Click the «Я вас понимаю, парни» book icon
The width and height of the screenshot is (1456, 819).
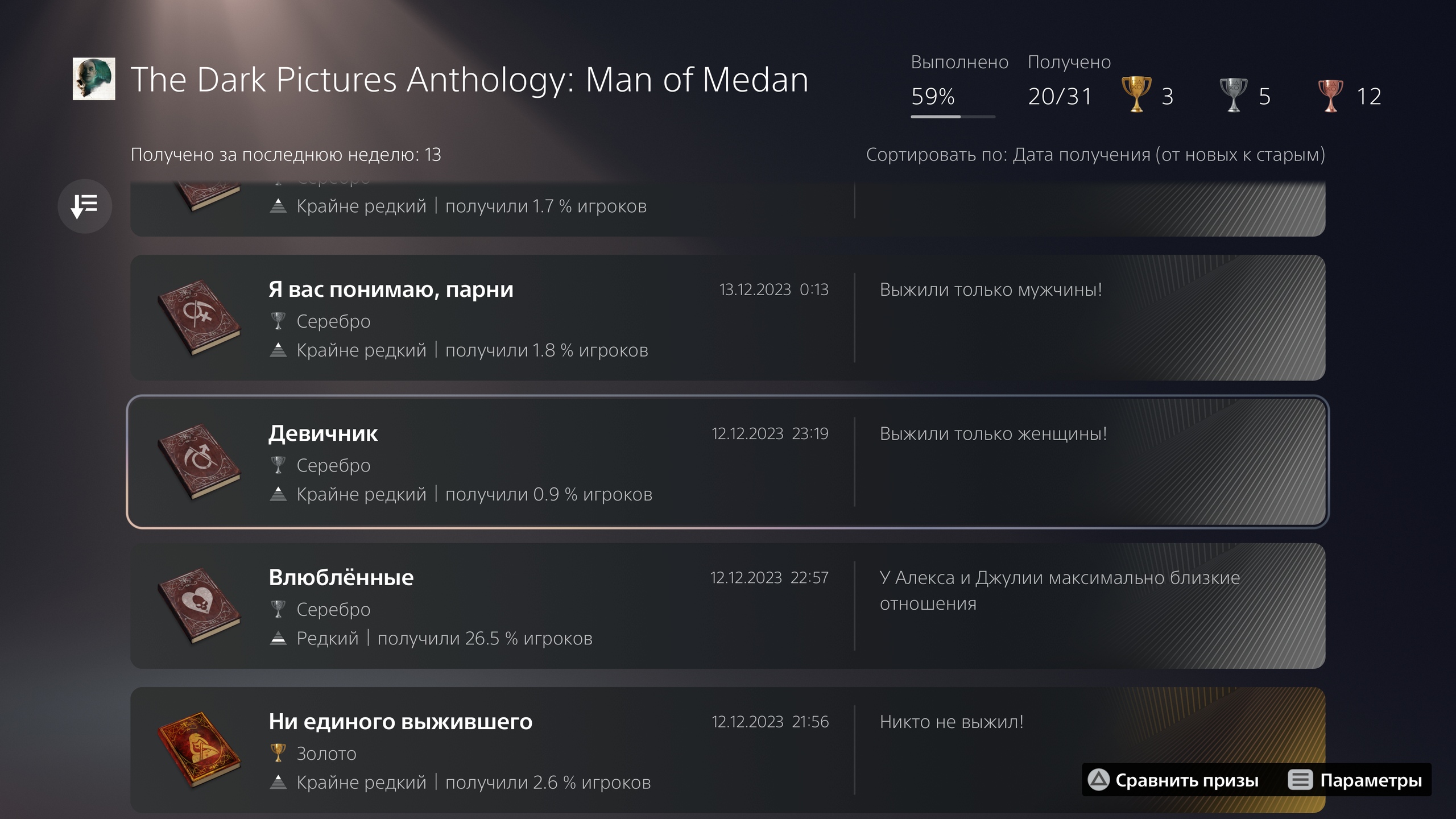[x=199, y=317]
